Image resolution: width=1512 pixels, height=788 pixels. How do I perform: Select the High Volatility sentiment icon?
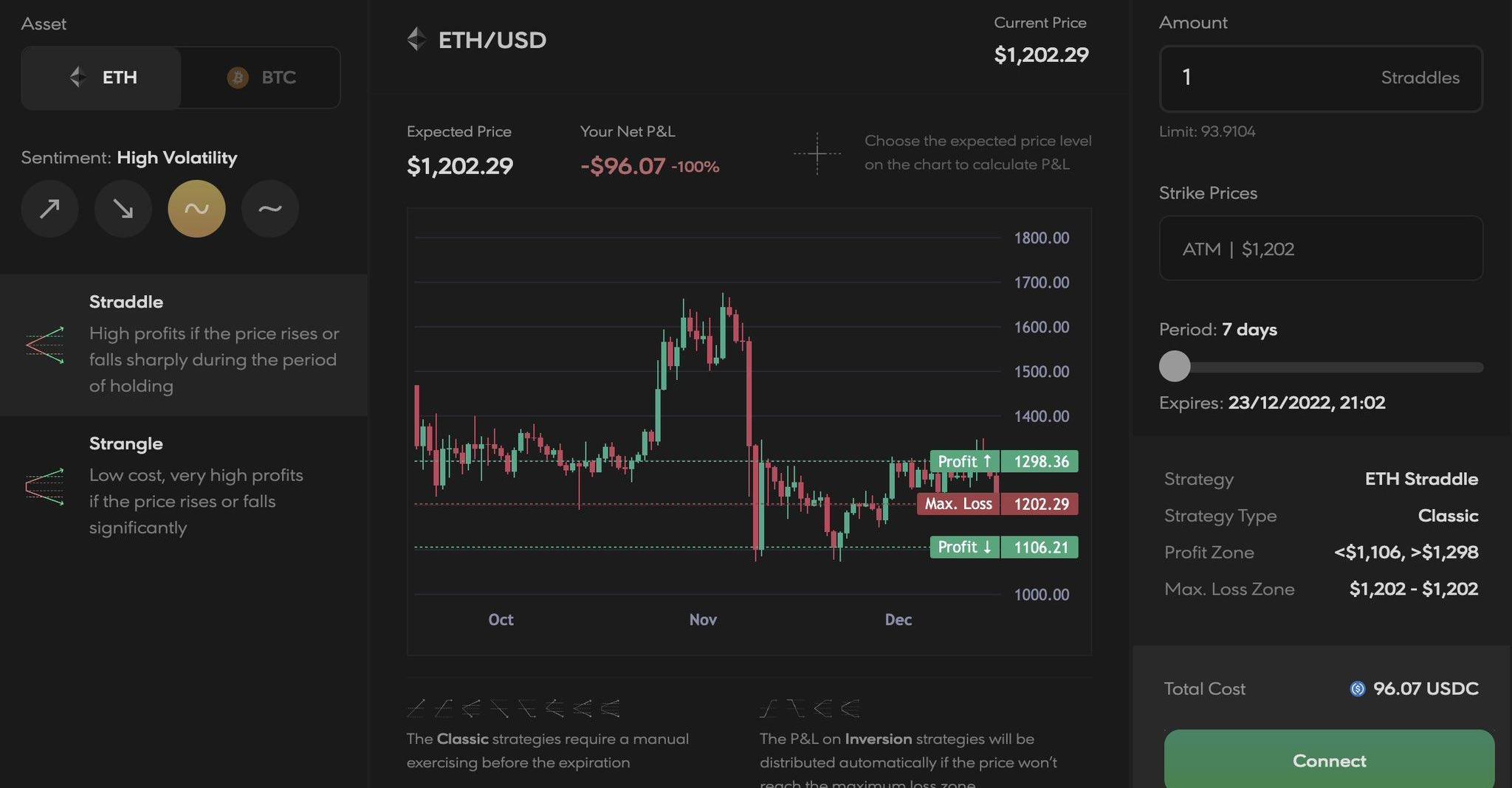point(196,209)
